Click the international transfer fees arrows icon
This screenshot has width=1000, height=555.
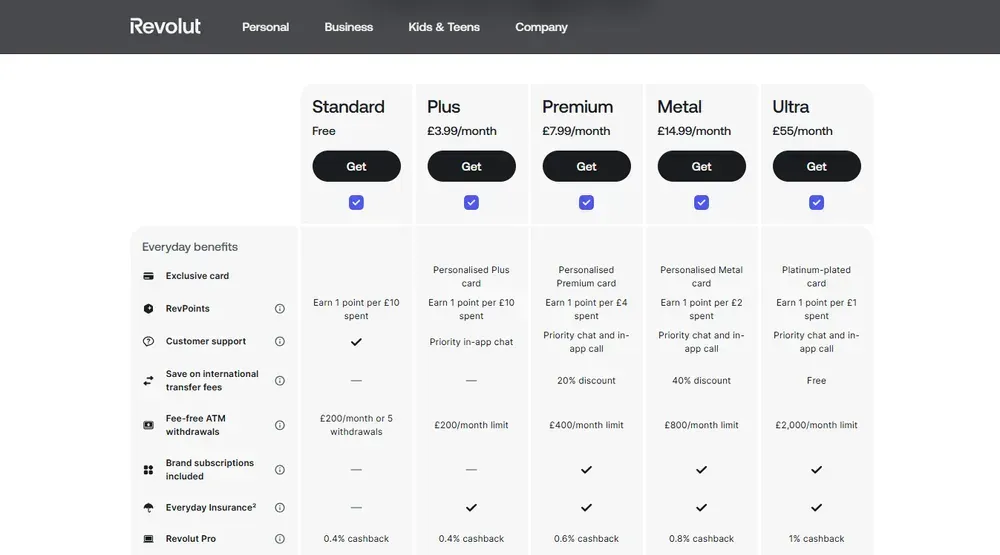point(148,381)
